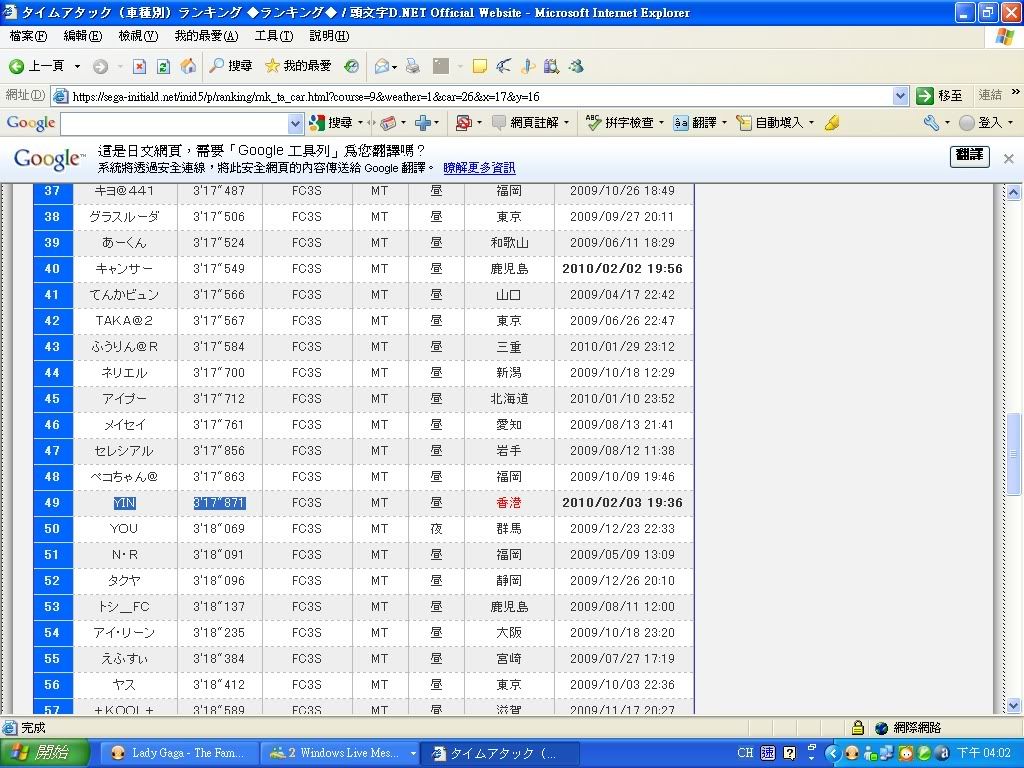Open the 檢視(V) menu

click(x=138, y=36)
